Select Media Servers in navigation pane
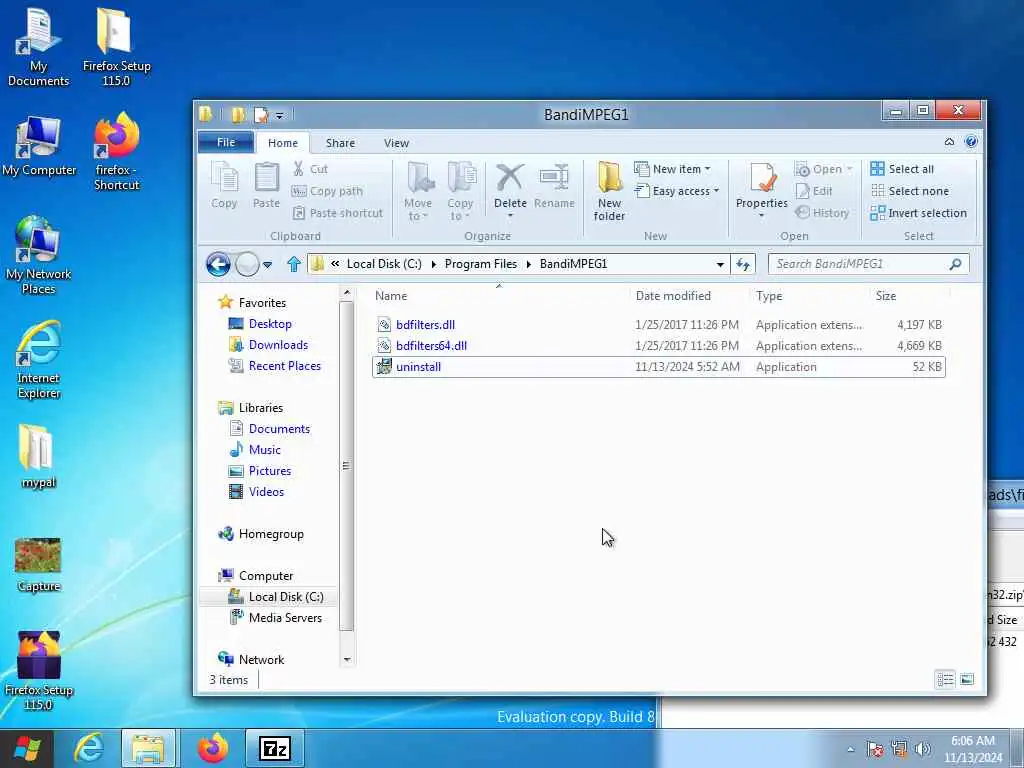Viewport: 1024px width, 768px height. click(285, 618)
